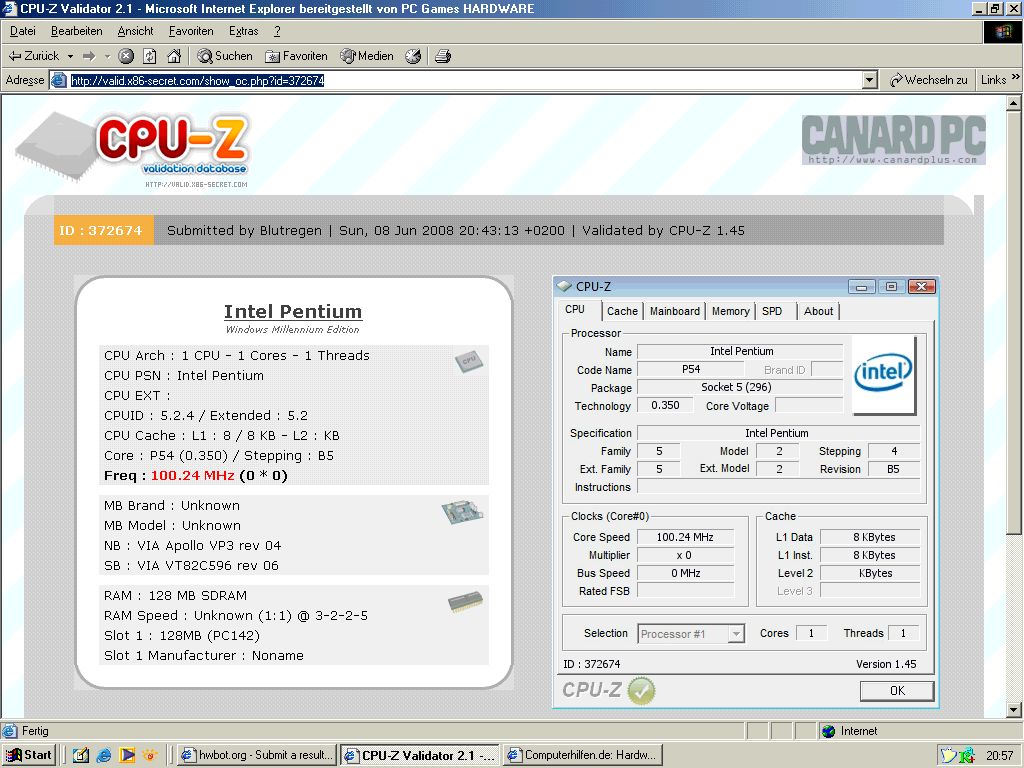Open the Suchen search pane
Image resolution: width=1024 pixels, height=768 pixels.
(225, 56)
